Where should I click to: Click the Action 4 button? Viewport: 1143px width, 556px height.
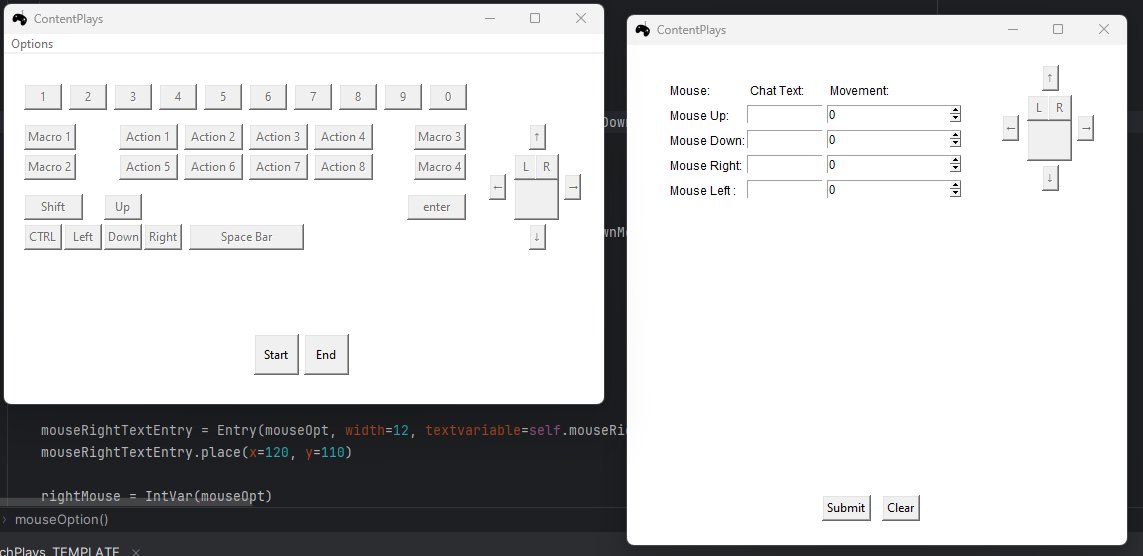343,137
